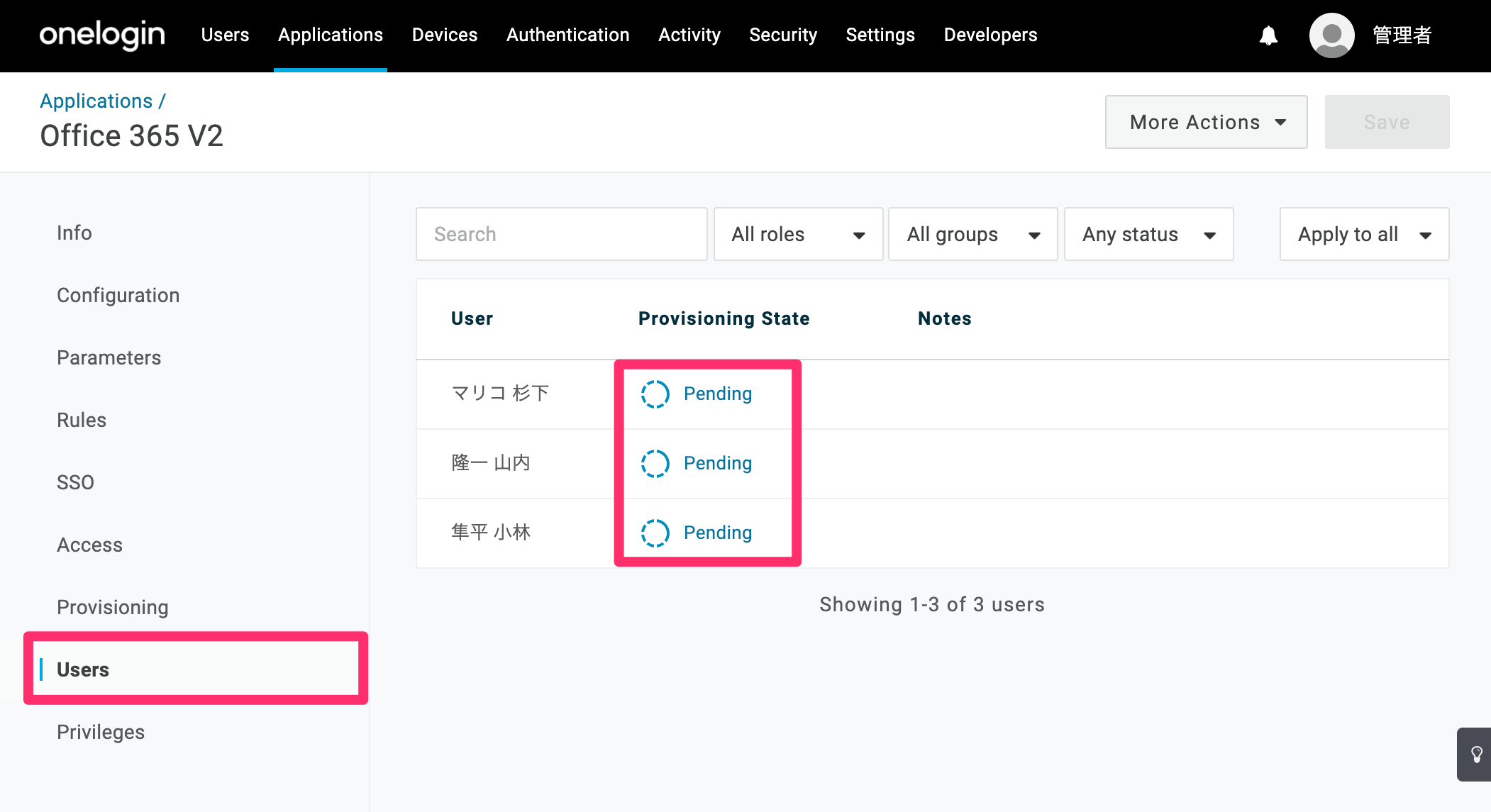Image resolution: width=1491 pixels, height=812 pixels.
Task: Select user 隆一 山内
Action: [491, 463]
